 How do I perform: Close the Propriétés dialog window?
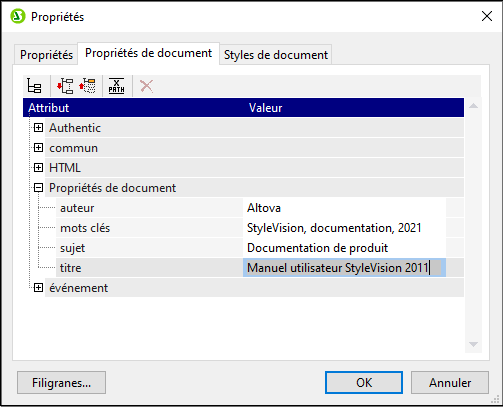487,16
